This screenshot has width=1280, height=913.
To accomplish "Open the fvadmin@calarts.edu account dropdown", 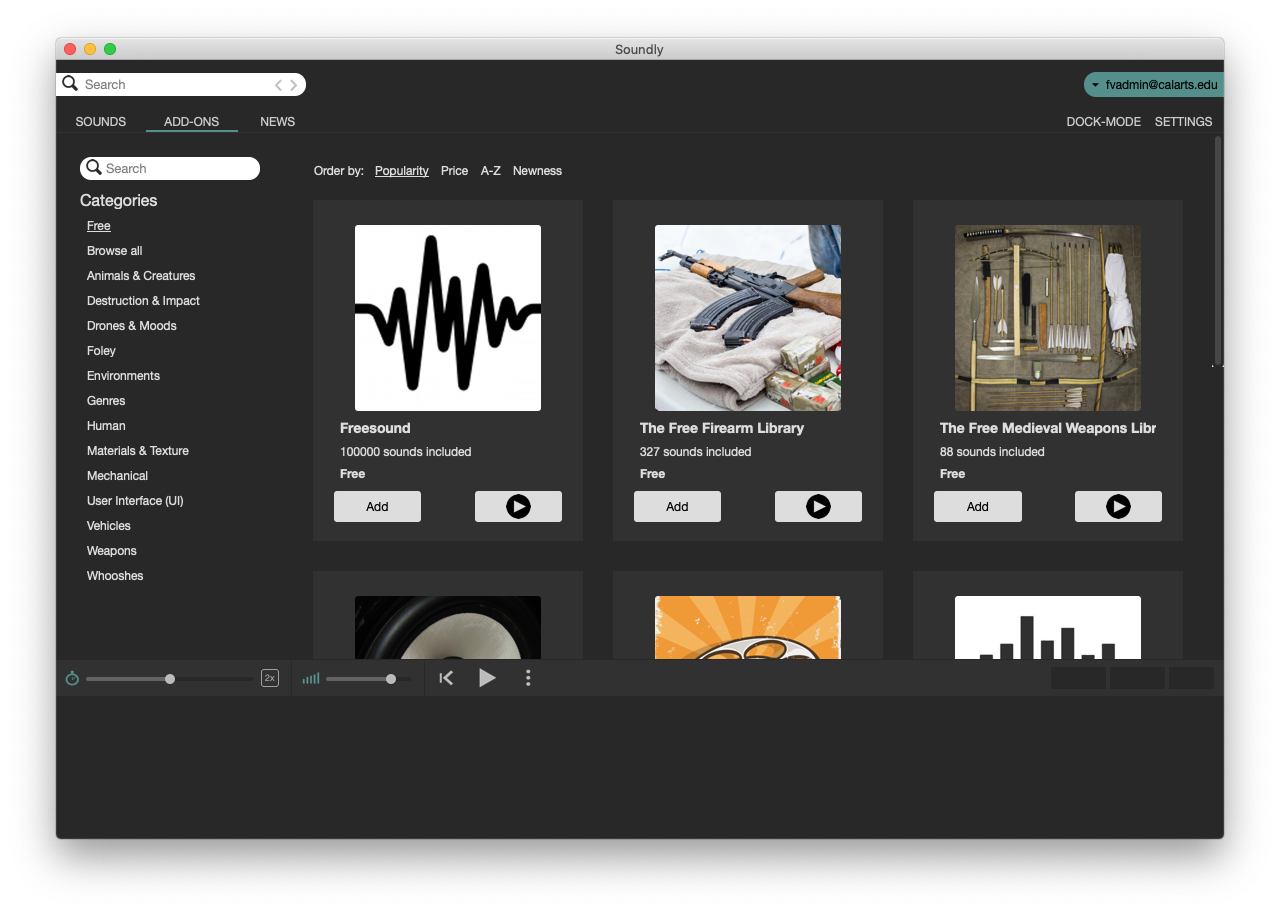I will click(x=1154, y=85).
